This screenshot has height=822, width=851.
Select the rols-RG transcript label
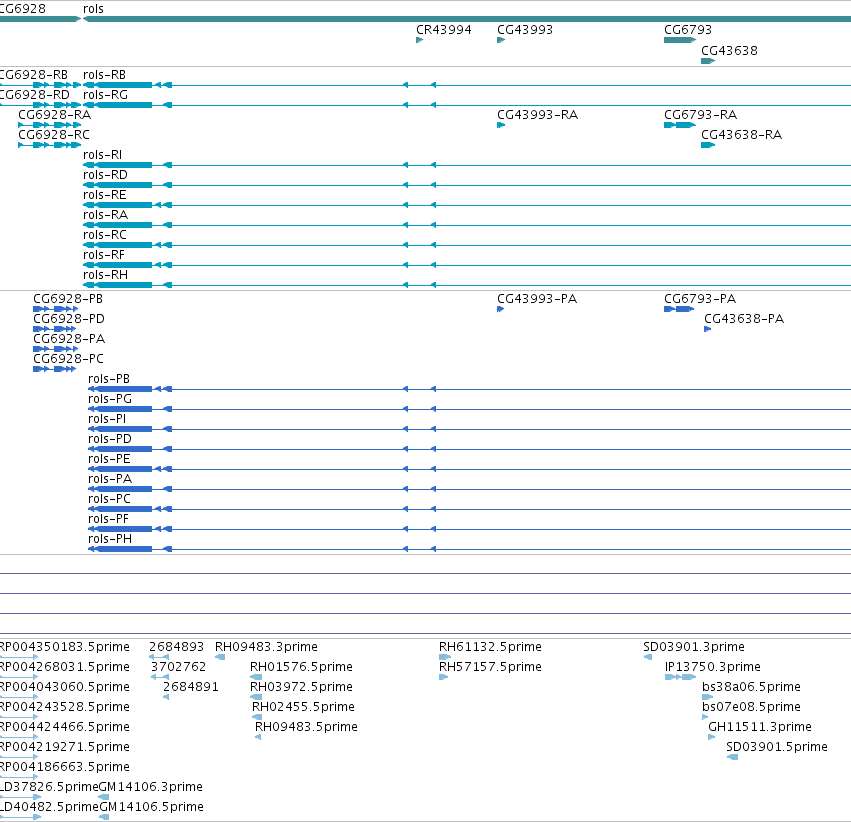(105, 94)
